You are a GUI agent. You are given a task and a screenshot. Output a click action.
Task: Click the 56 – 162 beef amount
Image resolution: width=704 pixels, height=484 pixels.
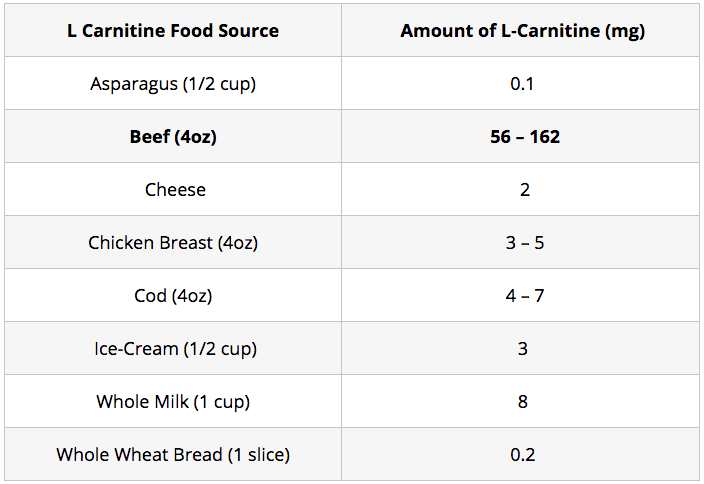[525, 137]
